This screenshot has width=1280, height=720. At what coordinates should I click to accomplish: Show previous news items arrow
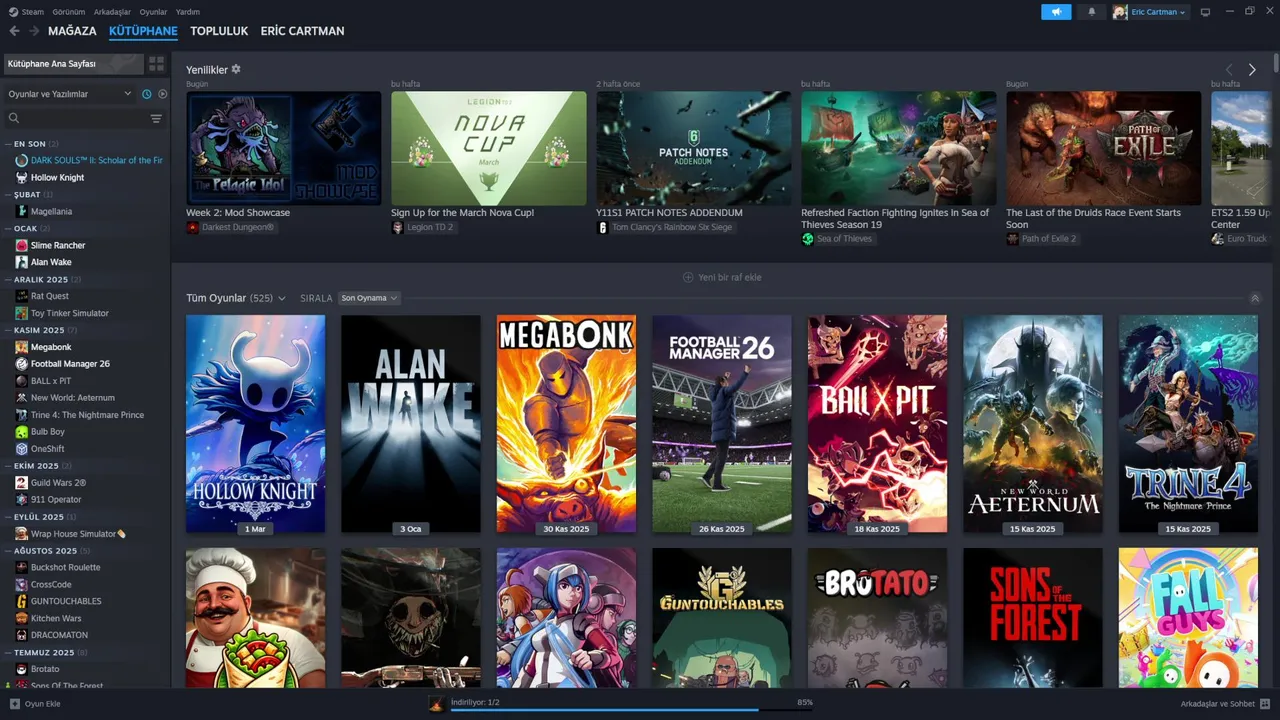[1229, 70]
